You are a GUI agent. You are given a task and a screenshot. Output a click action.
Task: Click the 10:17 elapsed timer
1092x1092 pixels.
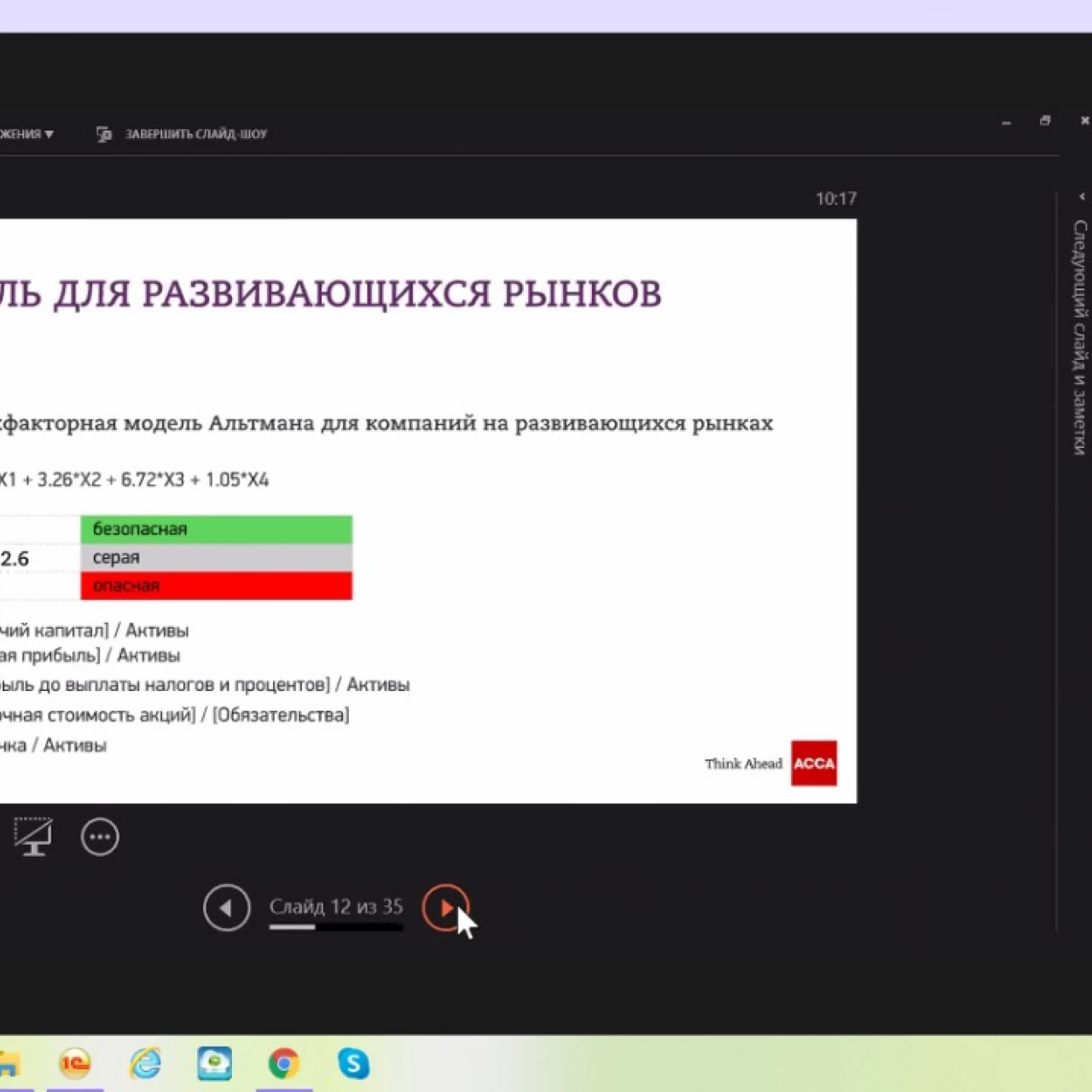click(835, 199)
